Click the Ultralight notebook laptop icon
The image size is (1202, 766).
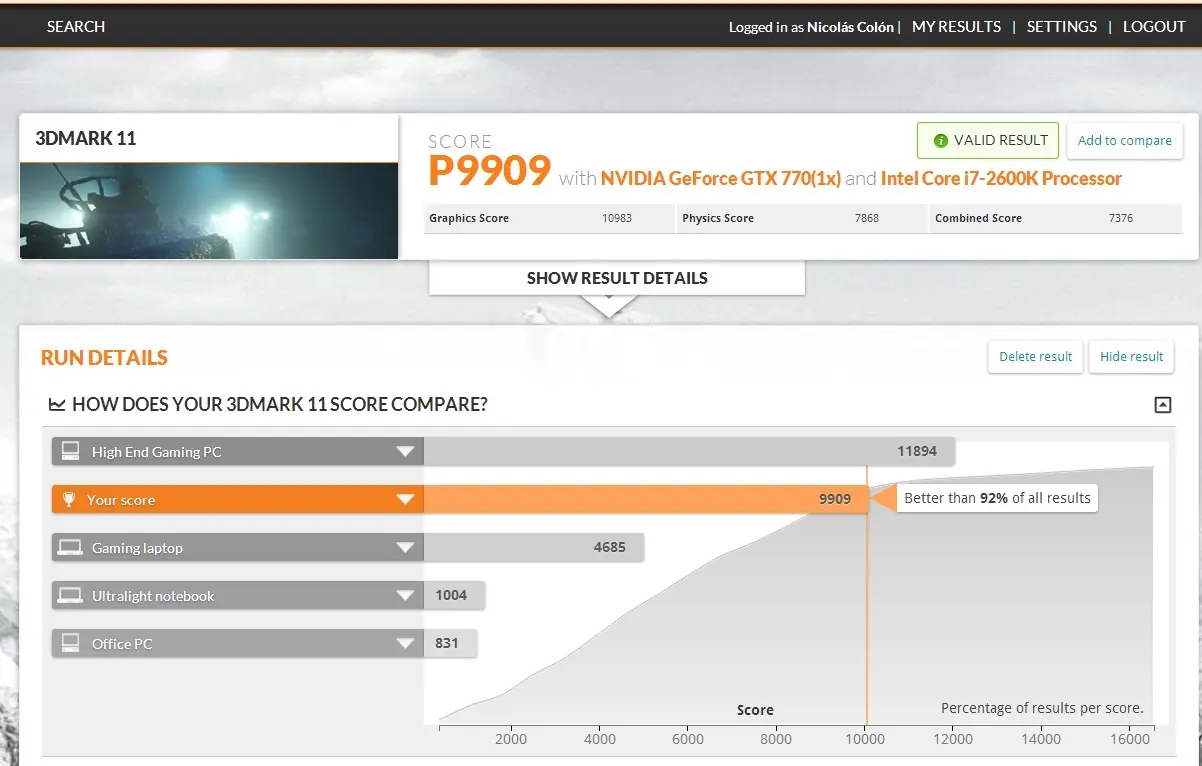click(70, 595)
